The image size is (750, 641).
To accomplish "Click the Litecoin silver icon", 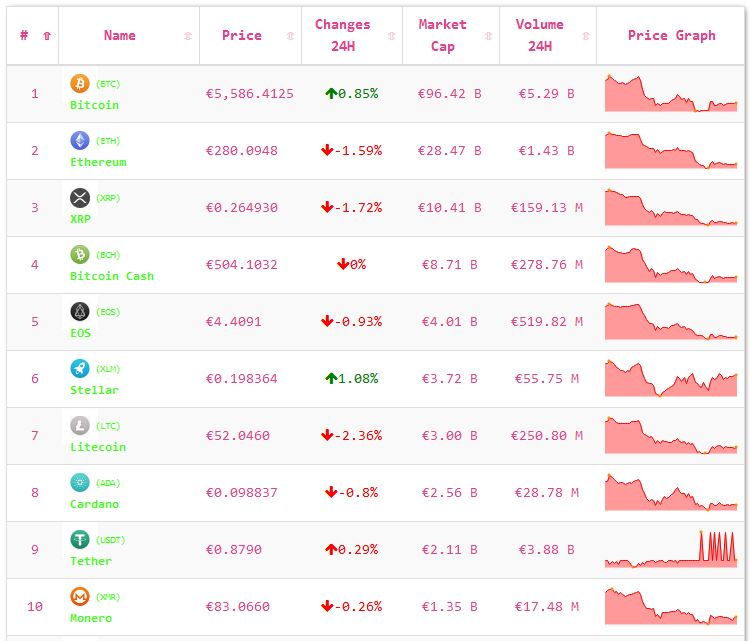I will click(x=80, y=425).
